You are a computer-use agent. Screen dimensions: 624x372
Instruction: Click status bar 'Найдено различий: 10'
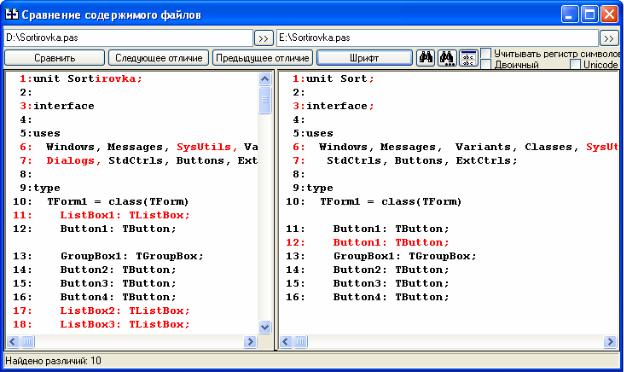coord(53,361)
